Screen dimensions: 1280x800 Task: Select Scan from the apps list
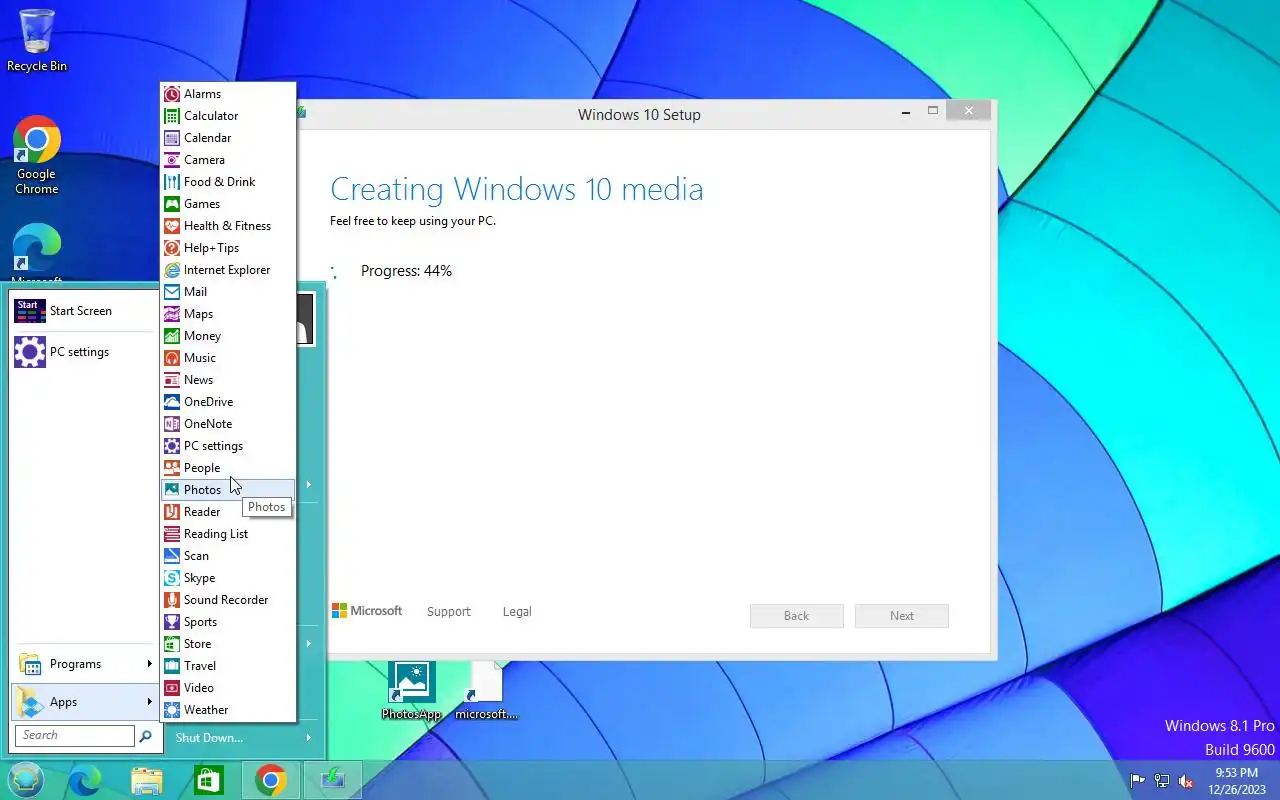pyautogui.click(x=228, y=556)
